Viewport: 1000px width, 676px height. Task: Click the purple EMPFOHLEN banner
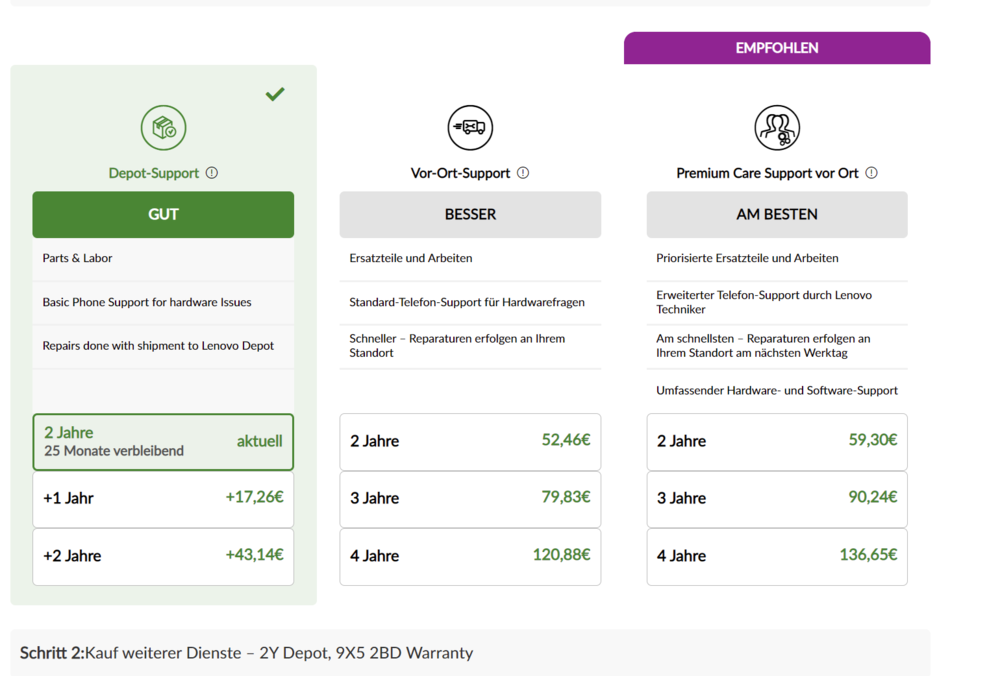coord(777,48)
